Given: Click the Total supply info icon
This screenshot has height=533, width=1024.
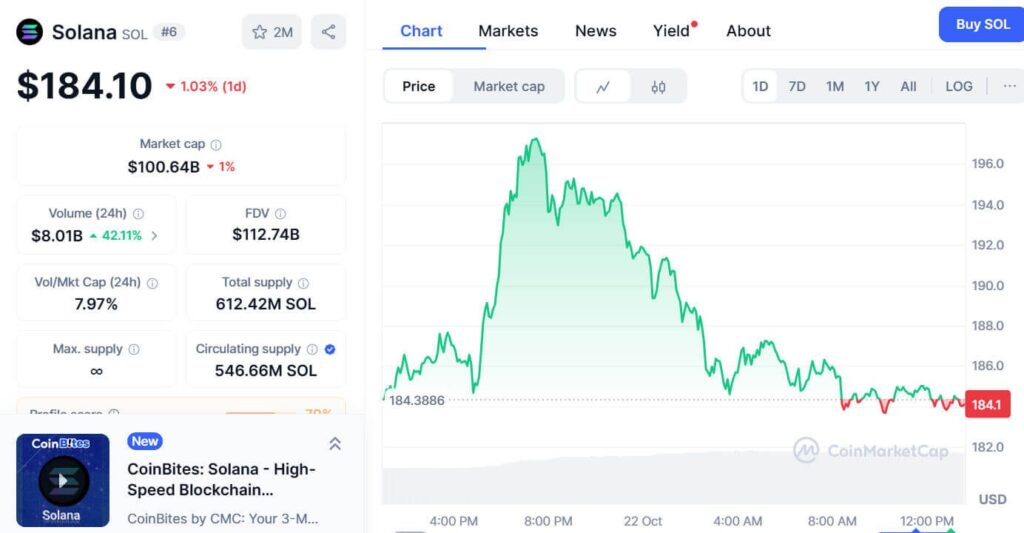Looking at the screenshot, I should [303, 283].
